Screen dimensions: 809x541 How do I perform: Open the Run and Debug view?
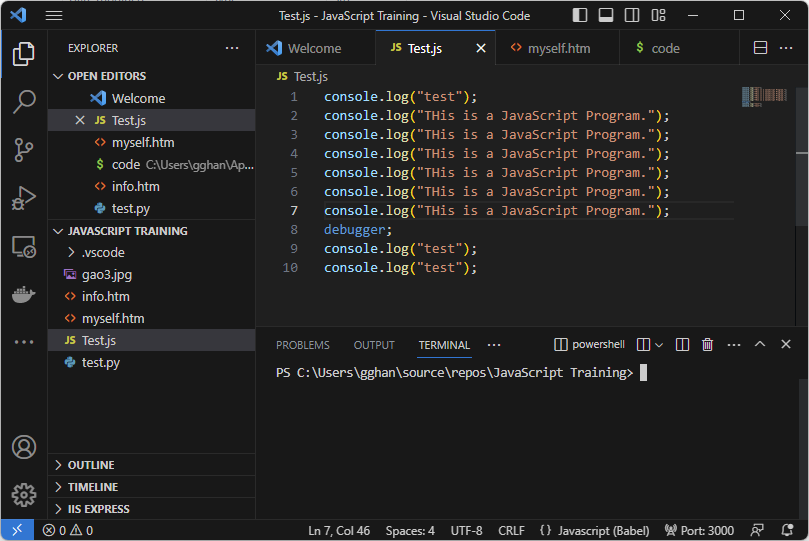24,198
